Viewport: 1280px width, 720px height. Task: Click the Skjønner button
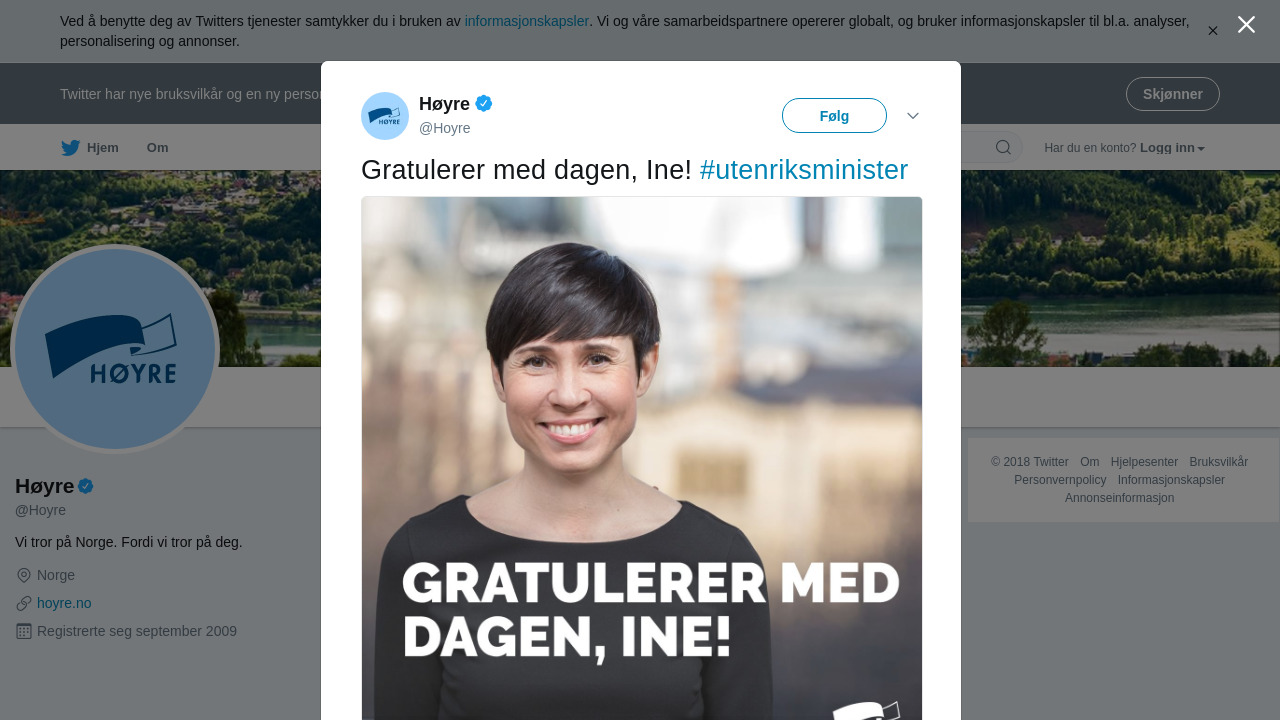point(1173,94)
